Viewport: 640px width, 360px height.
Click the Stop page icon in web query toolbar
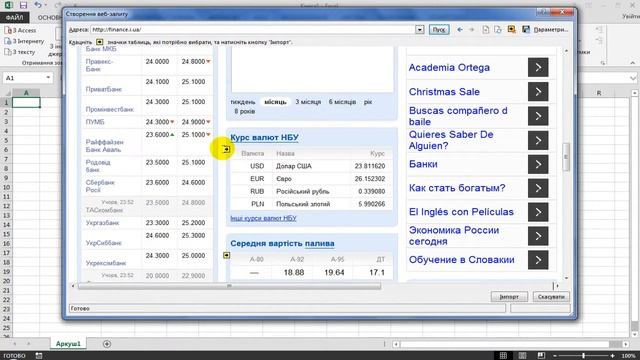tap(486, 29)
